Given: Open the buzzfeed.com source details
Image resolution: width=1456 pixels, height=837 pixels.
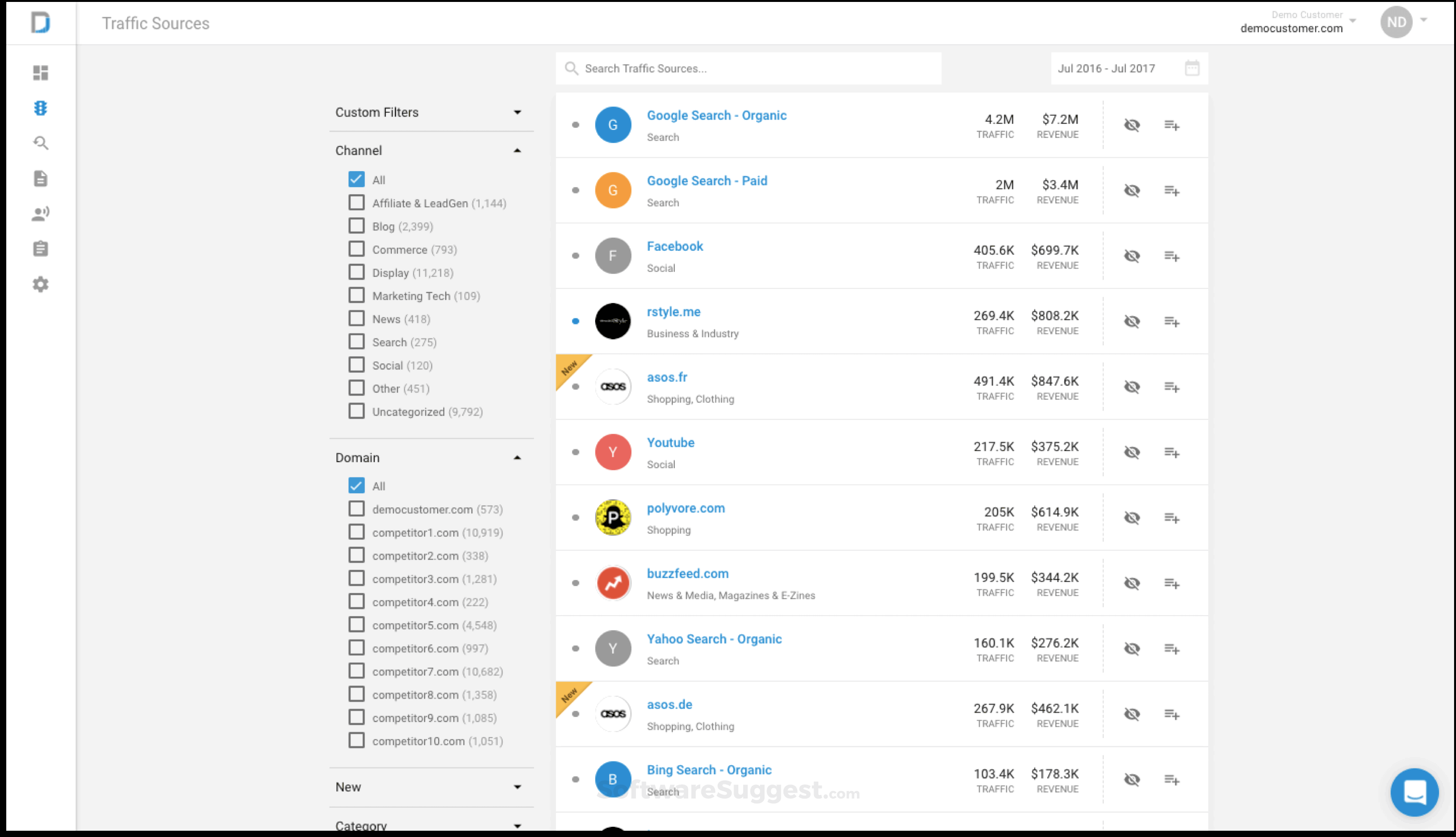Looking at the screenshot, I should [687, 573].
